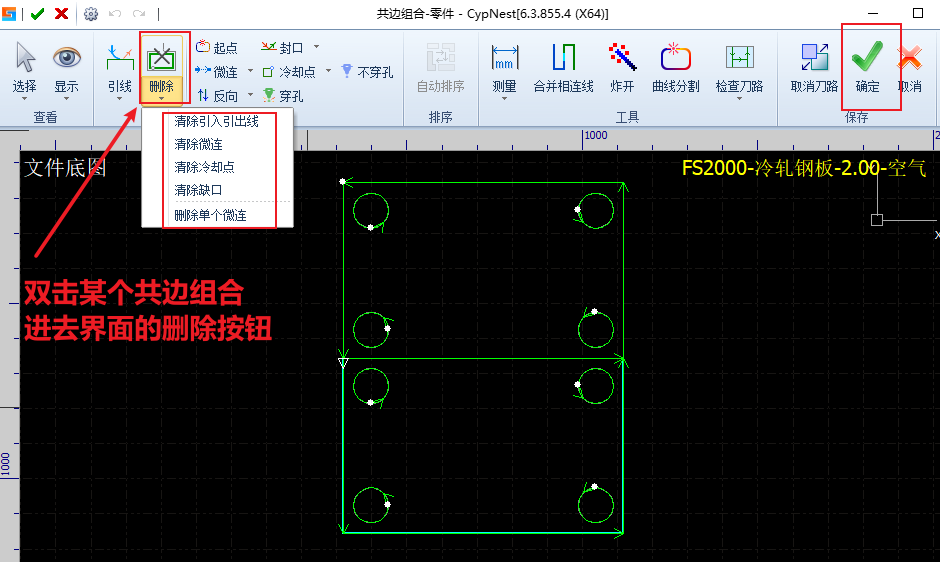Click the 自动排序 auto sort icon

pyautogui.click(x=441, y=58)
